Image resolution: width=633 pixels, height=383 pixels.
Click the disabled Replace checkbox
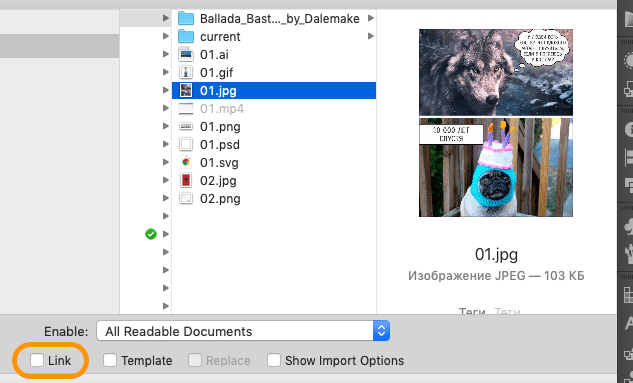tap(195, 360)
